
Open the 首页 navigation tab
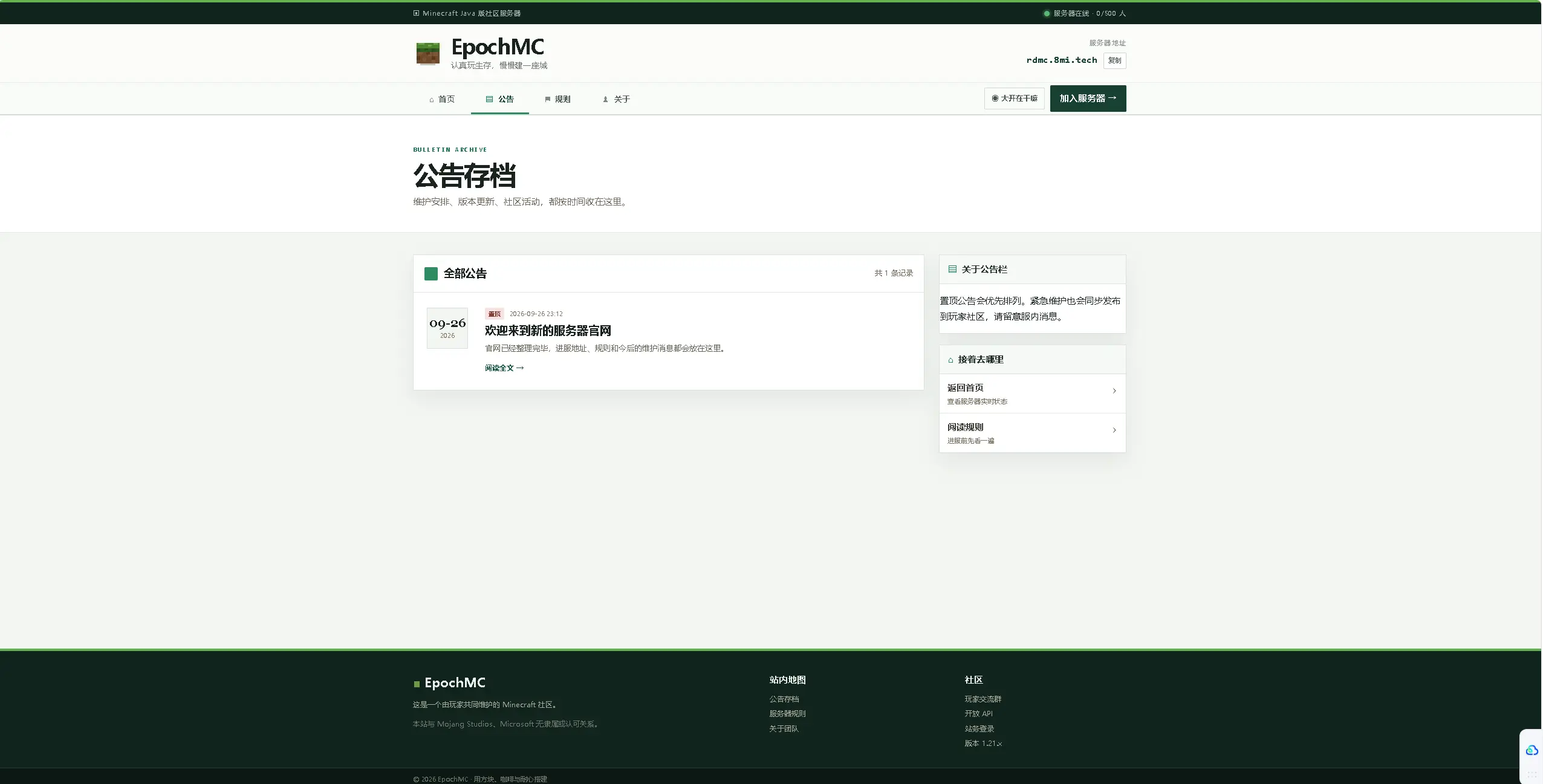442,99
